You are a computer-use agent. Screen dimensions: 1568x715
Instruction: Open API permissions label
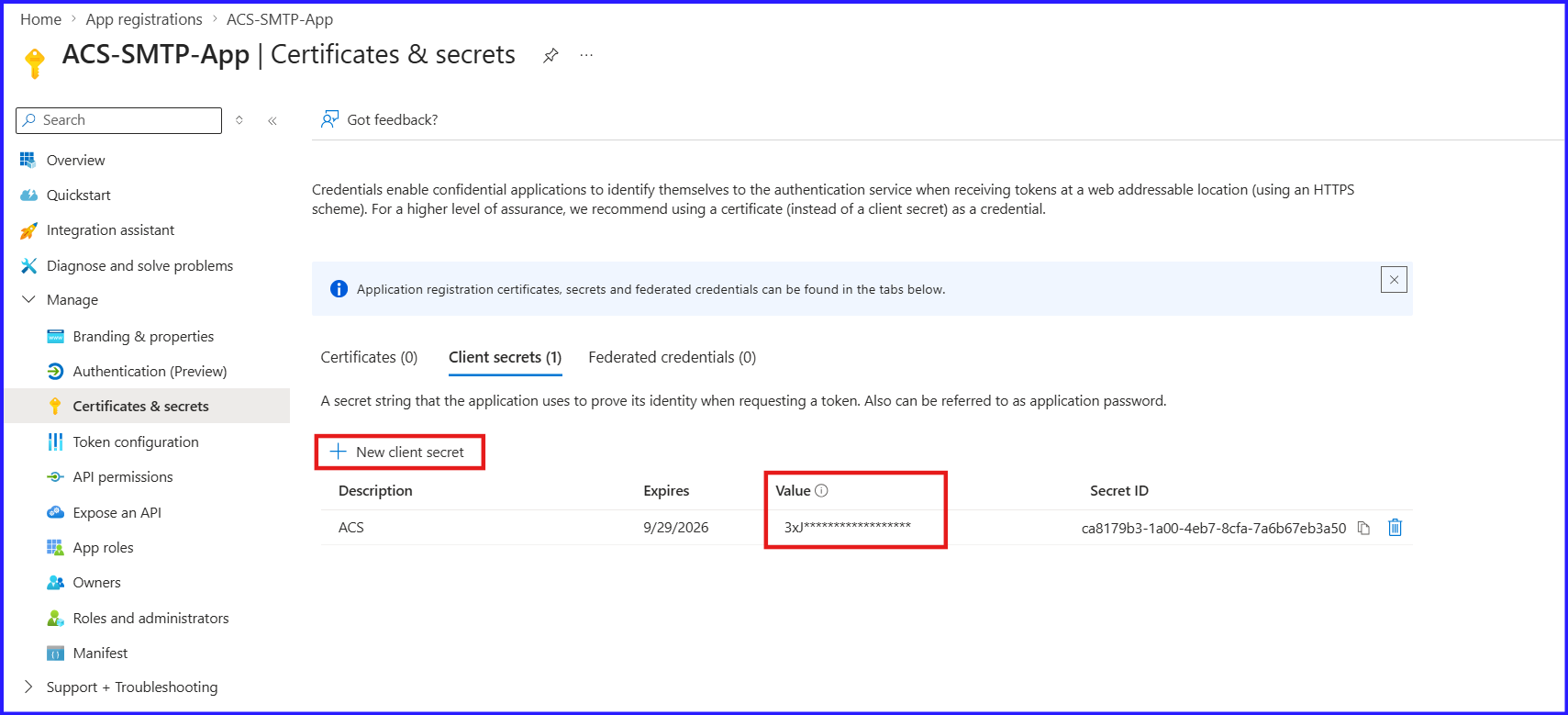(x=123, y=477)
